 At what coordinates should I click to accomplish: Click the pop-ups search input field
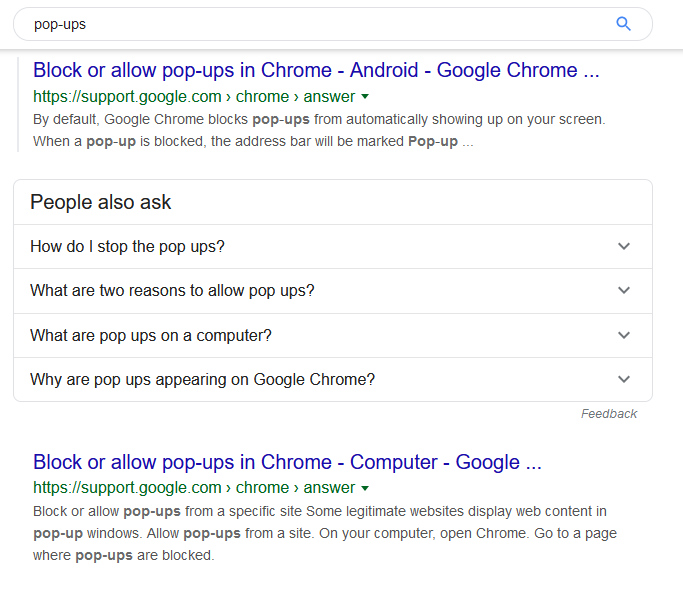(300, 24)
